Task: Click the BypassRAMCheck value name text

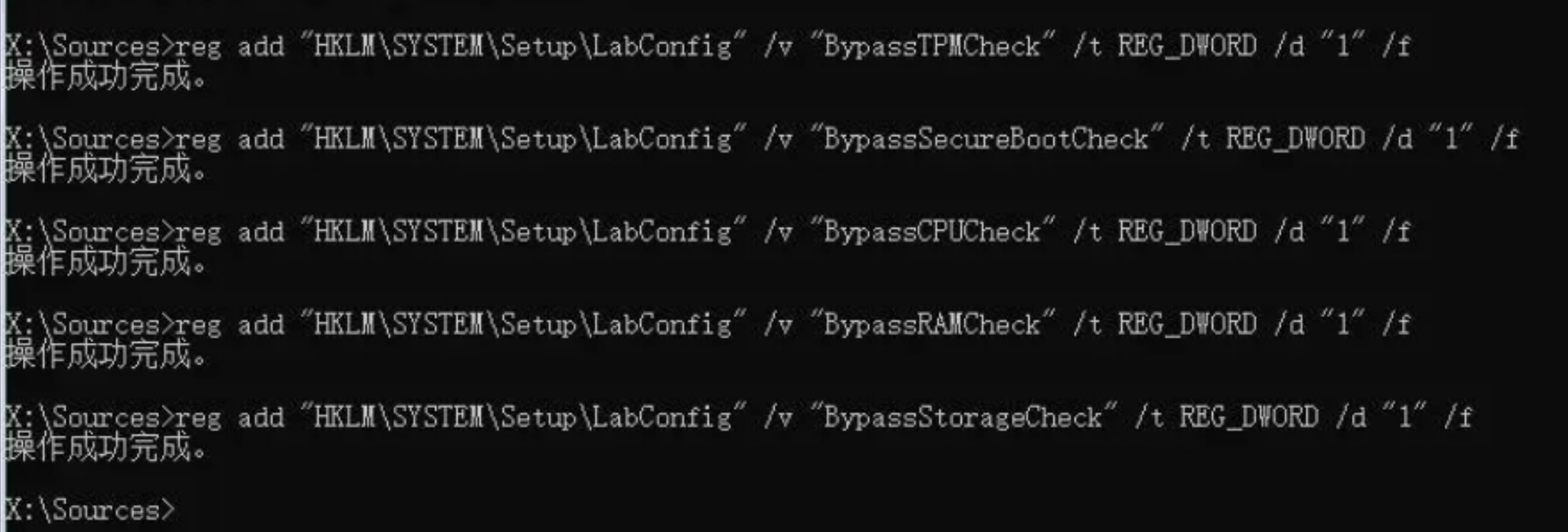Action: coord(932,324)
